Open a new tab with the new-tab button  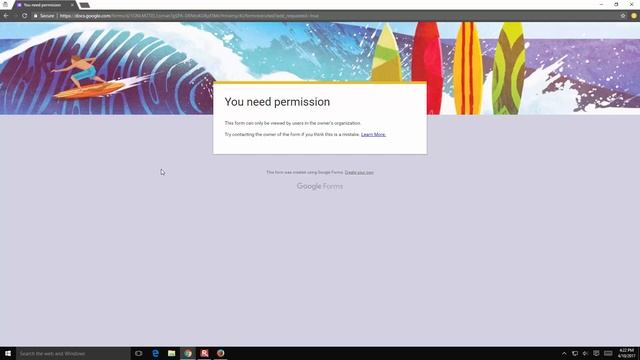click(x=84, y=5)
